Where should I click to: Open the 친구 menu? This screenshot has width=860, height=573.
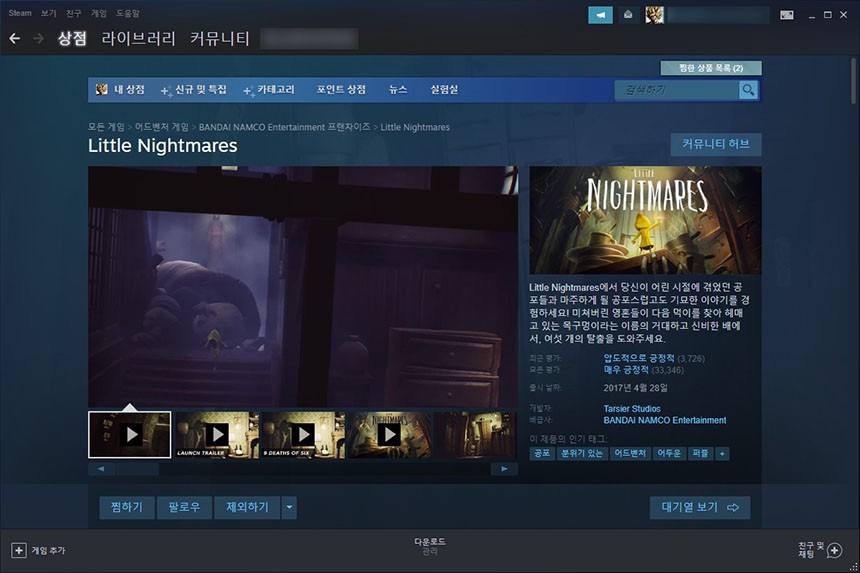[73, 13]
